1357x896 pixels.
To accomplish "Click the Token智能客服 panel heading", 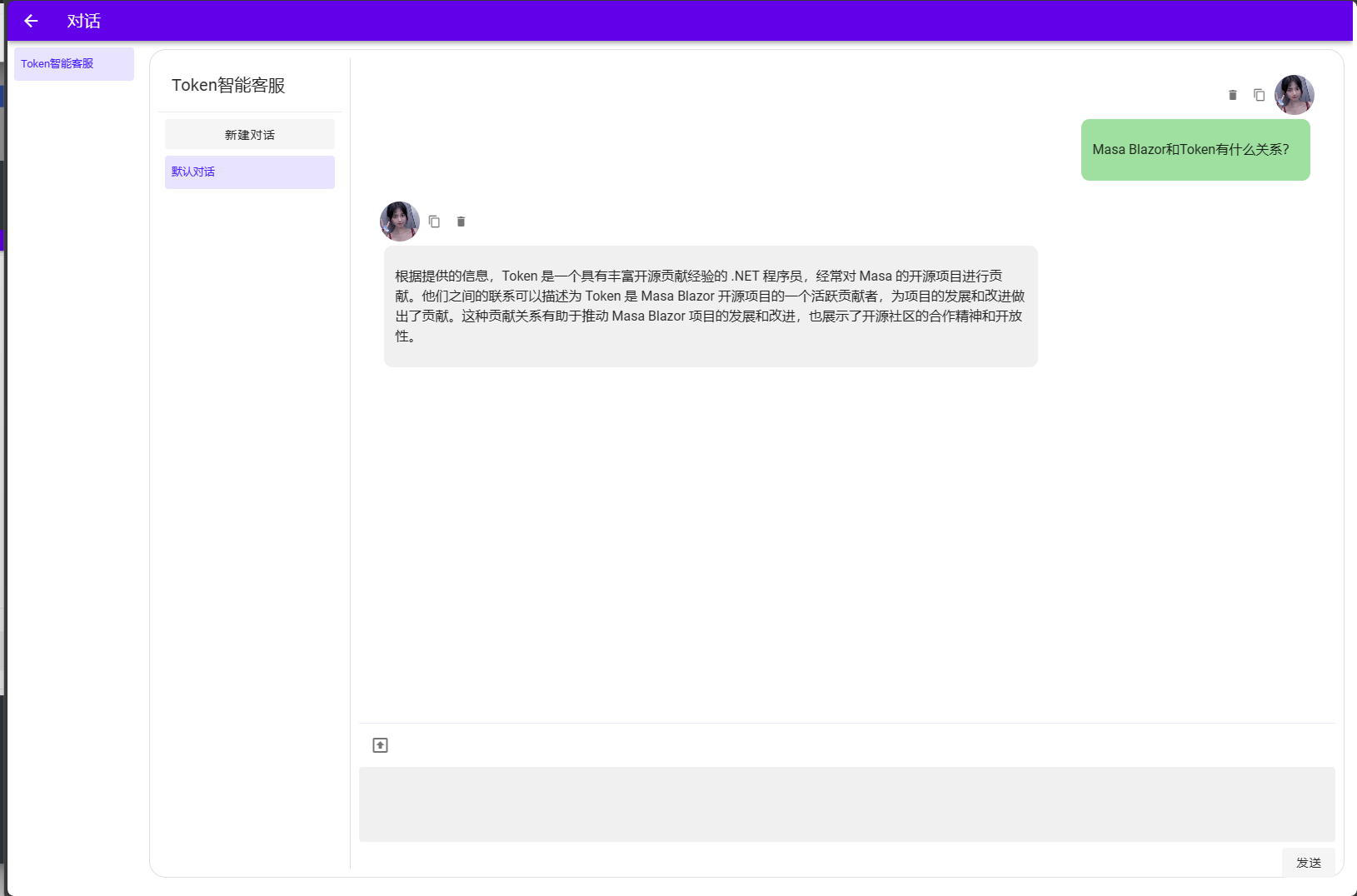I will point(228,86).
